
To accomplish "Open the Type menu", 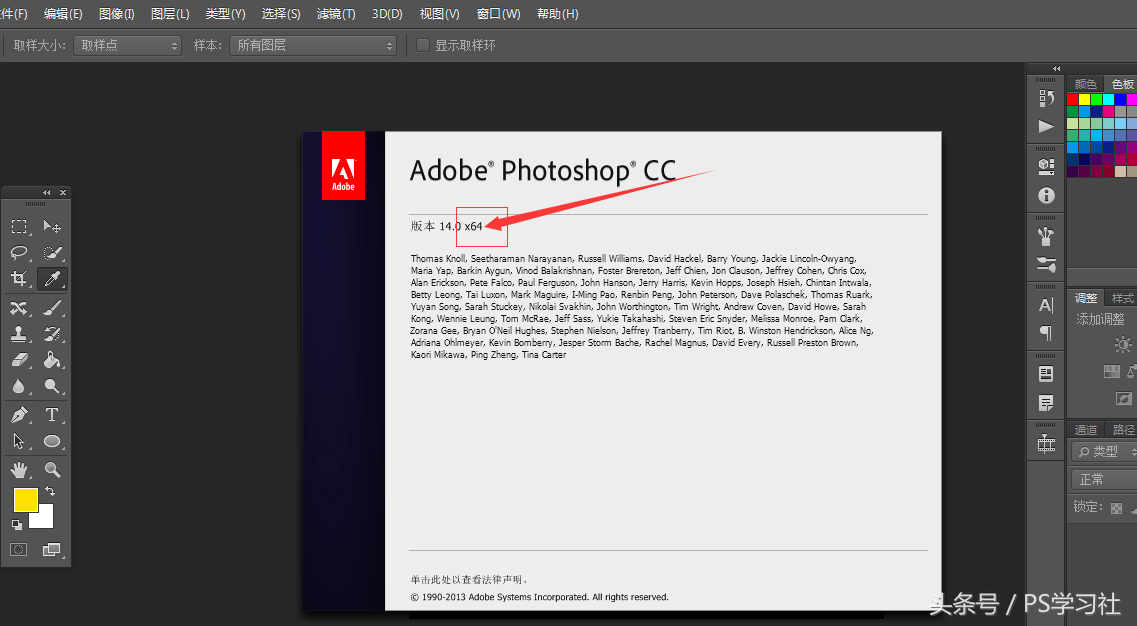I will coord(225,14).
